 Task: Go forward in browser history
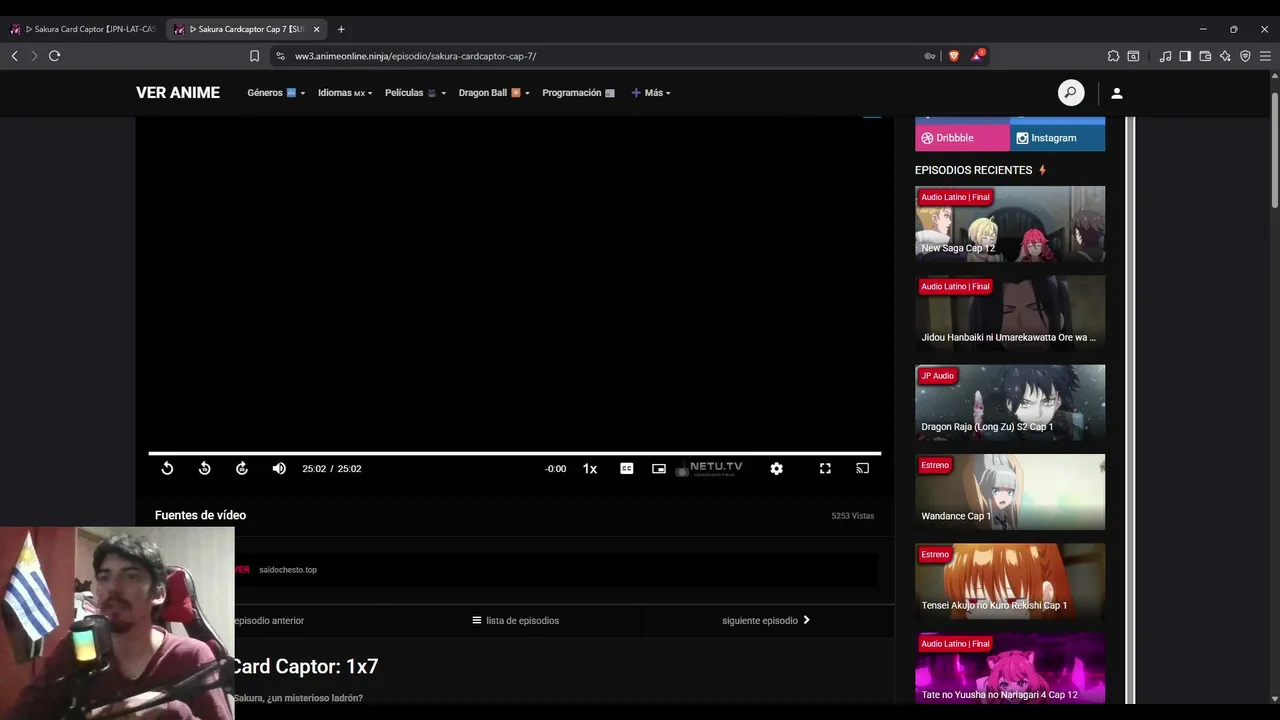(x=34, y=56)
